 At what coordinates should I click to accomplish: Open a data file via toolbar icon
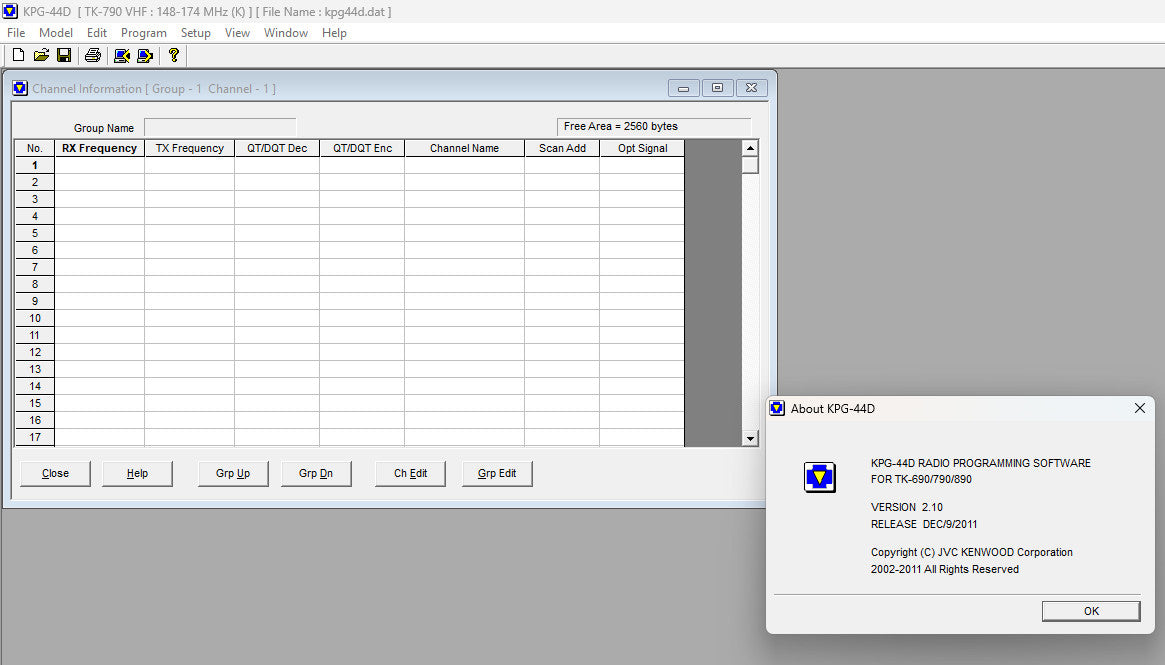pyautogui.click(x=42, y=55)
